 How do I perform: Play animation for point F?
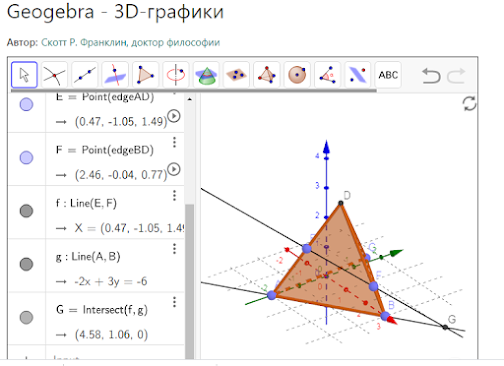tap(174, 169)
